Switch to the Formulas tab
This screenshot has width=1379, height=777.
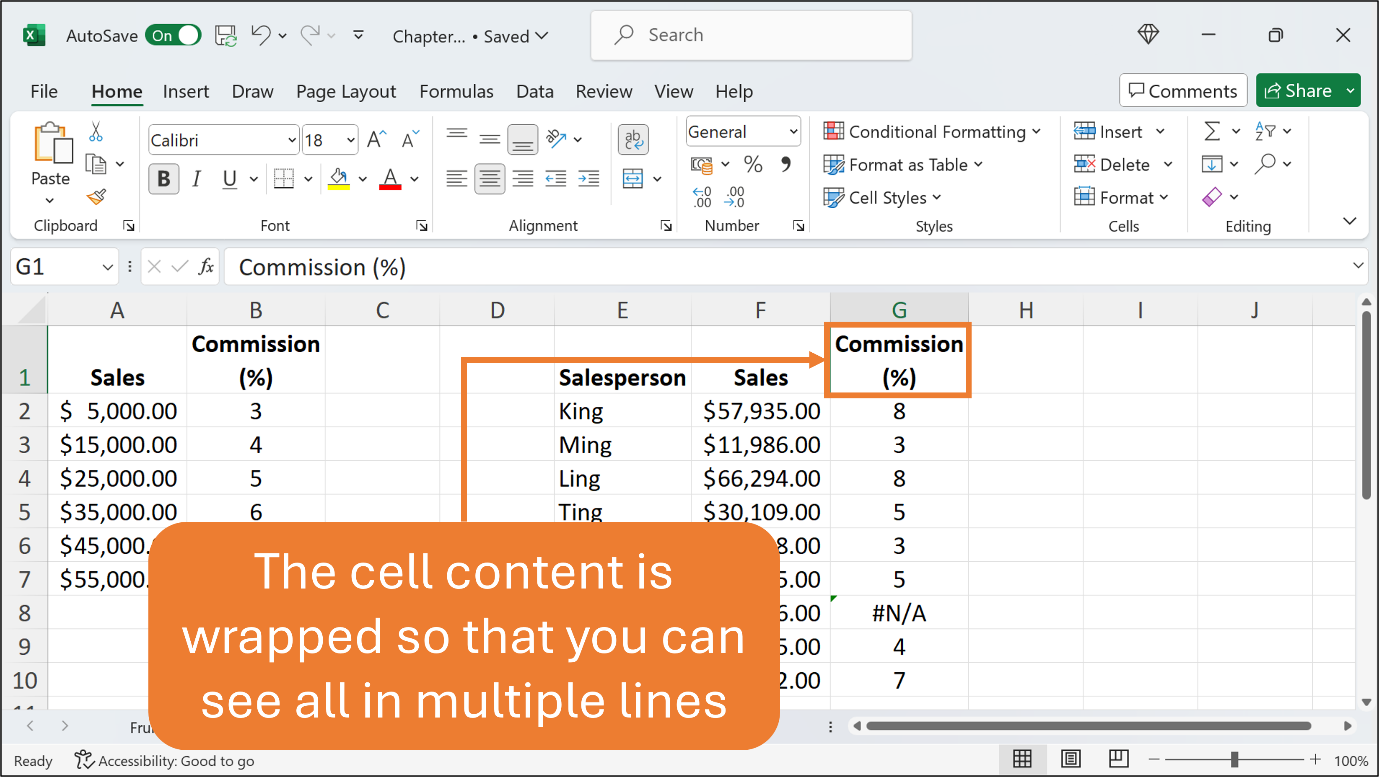[x=456, y=91]
